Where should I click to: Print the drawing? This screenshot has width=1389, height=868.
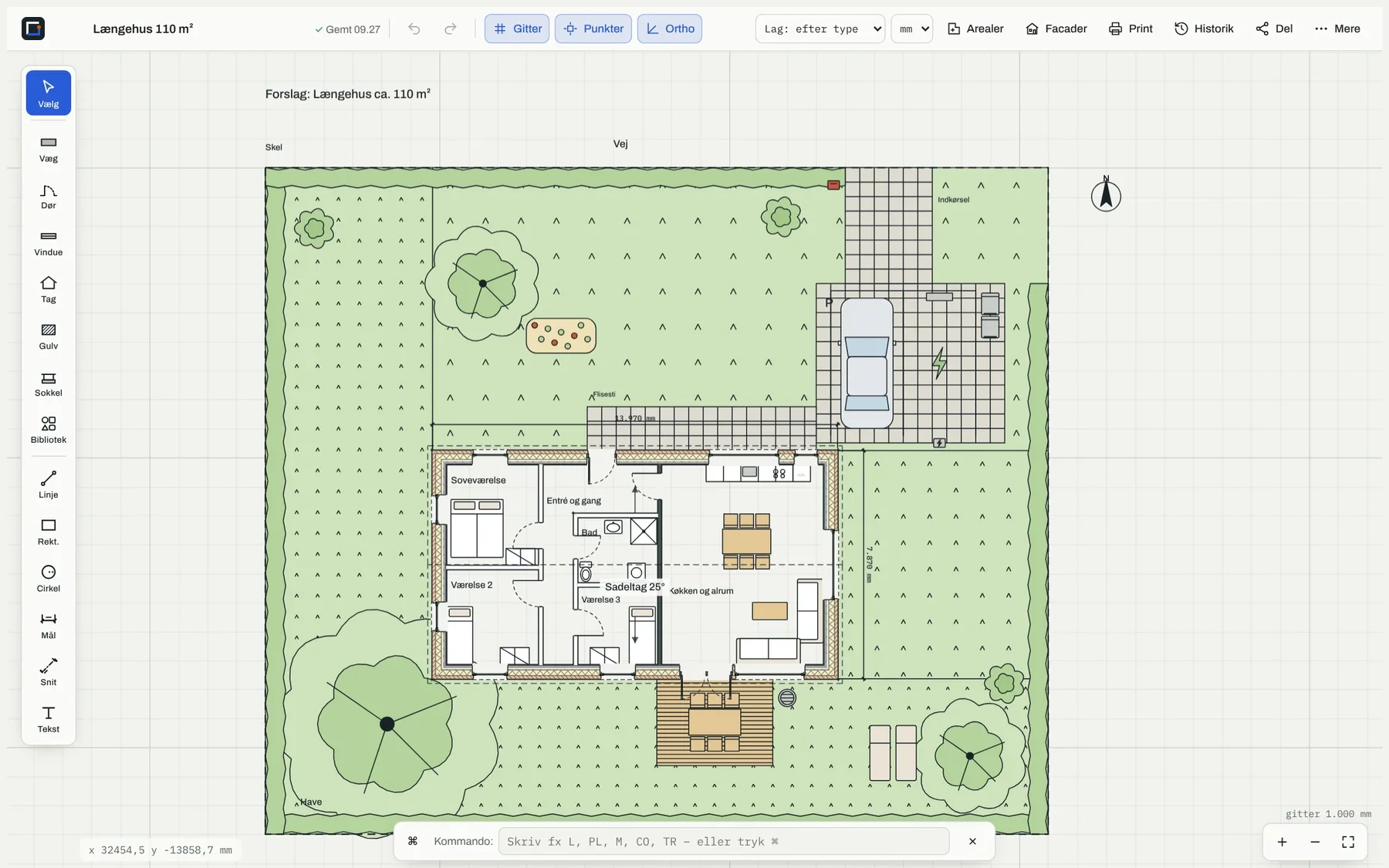tap(1130, 29)
